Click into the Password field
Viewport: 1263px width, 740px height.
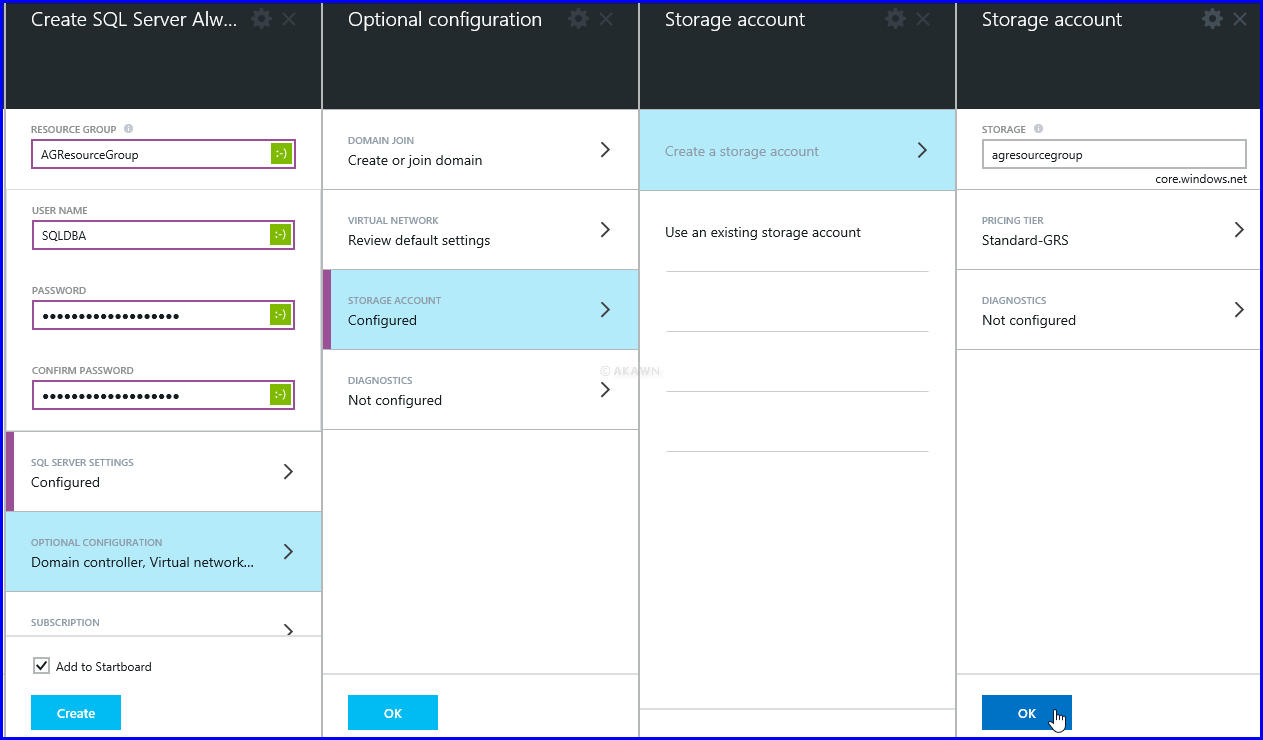click(x=163, y=314)
